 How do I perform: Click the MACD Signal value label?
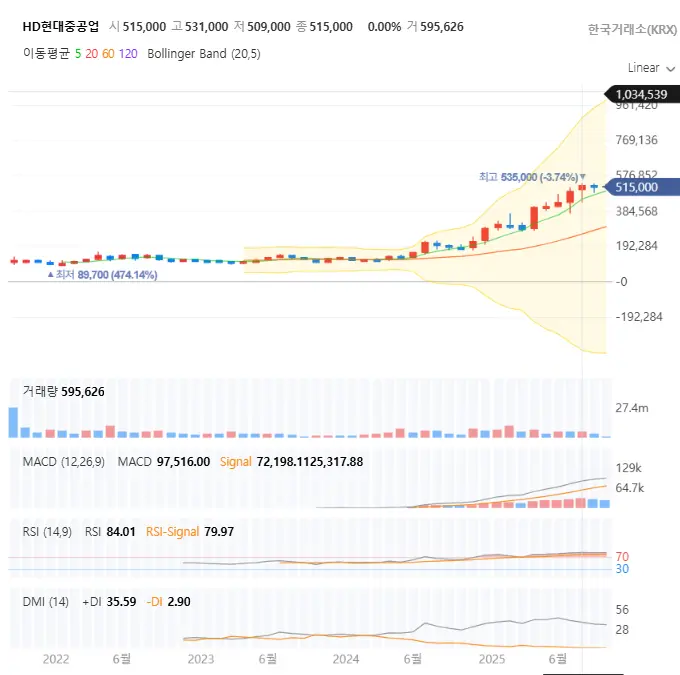(x=291, y=462)
